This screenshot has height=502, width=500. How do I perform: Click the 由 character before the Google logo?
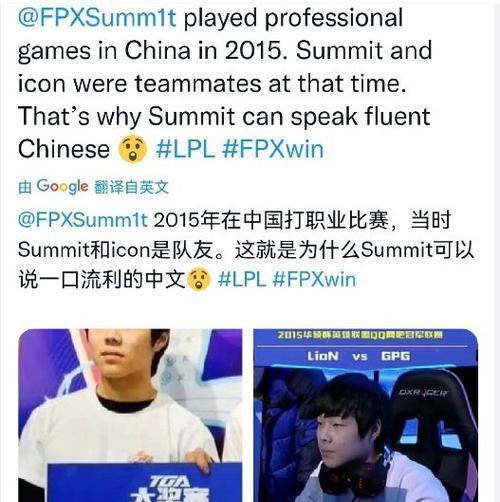click(25, 187)
